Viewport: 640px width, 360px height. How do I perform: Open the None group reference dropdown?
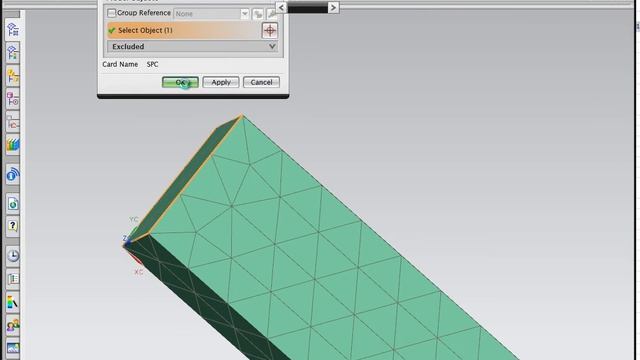coord(211,14)
